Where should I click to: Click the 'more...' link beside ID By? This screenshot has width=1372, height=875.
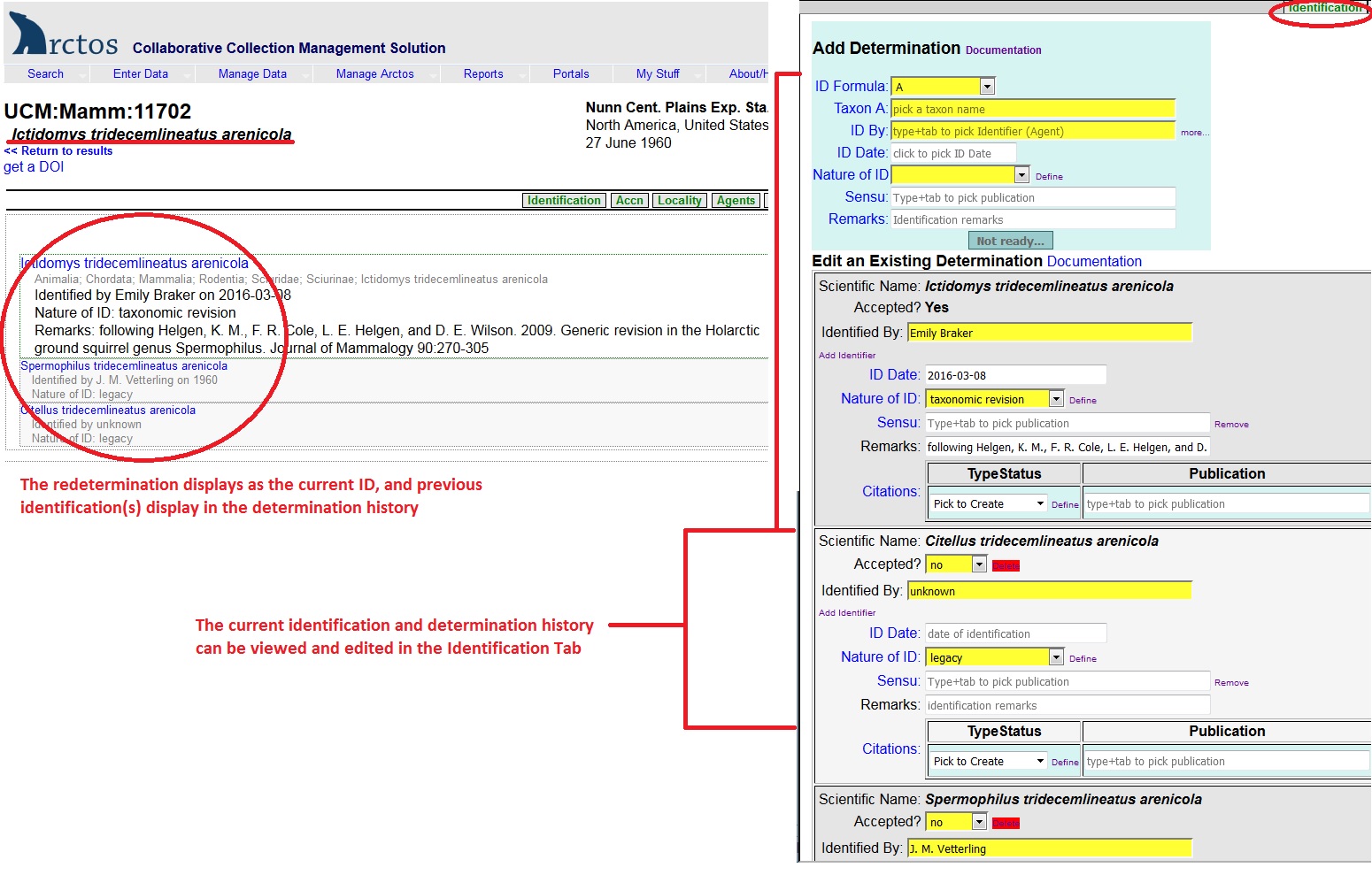1194,133
